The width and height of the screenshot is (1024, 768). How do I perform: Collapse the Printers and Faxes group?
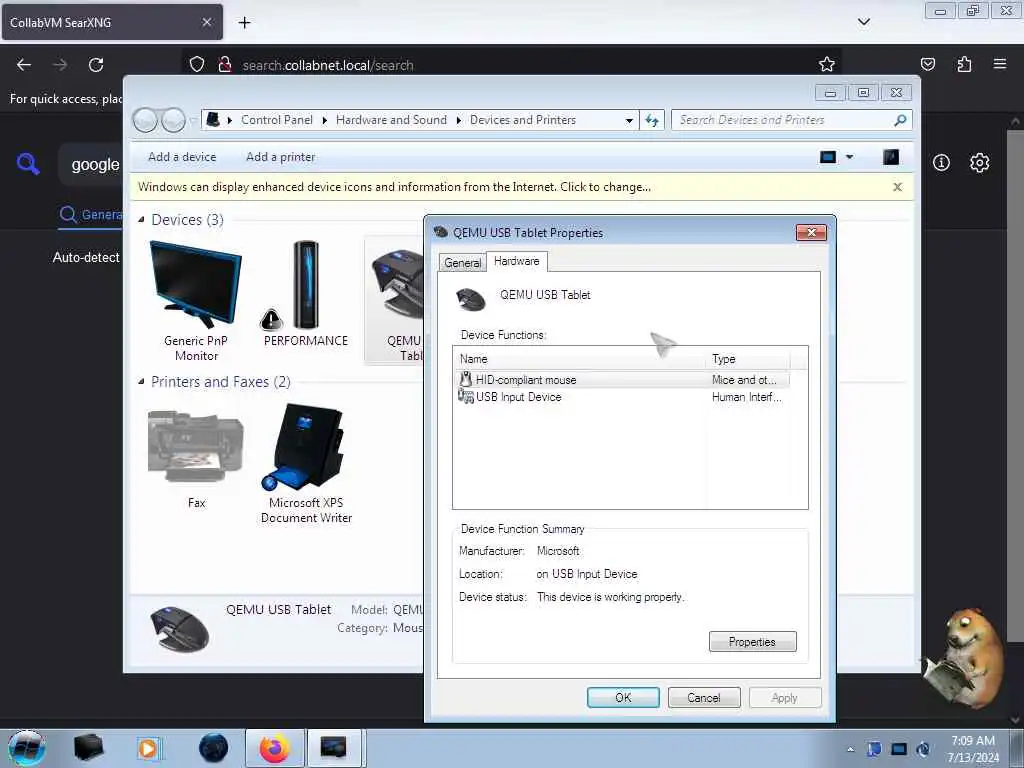coord(141,381)
